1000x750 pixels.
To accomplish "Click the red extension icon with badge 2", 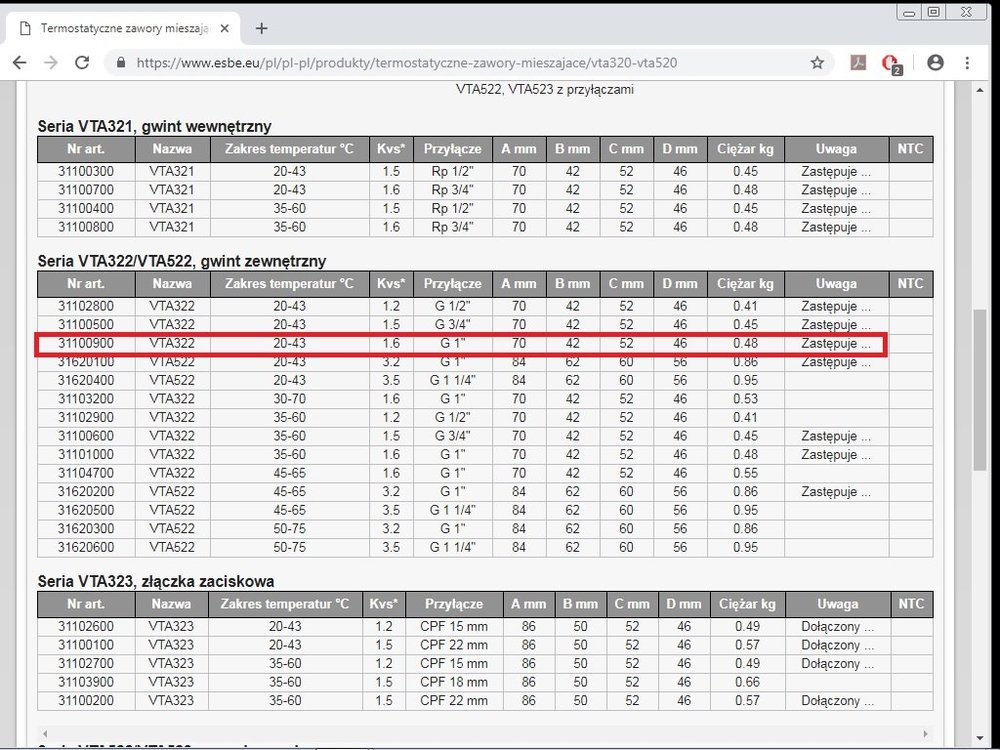I will point(889,63).
